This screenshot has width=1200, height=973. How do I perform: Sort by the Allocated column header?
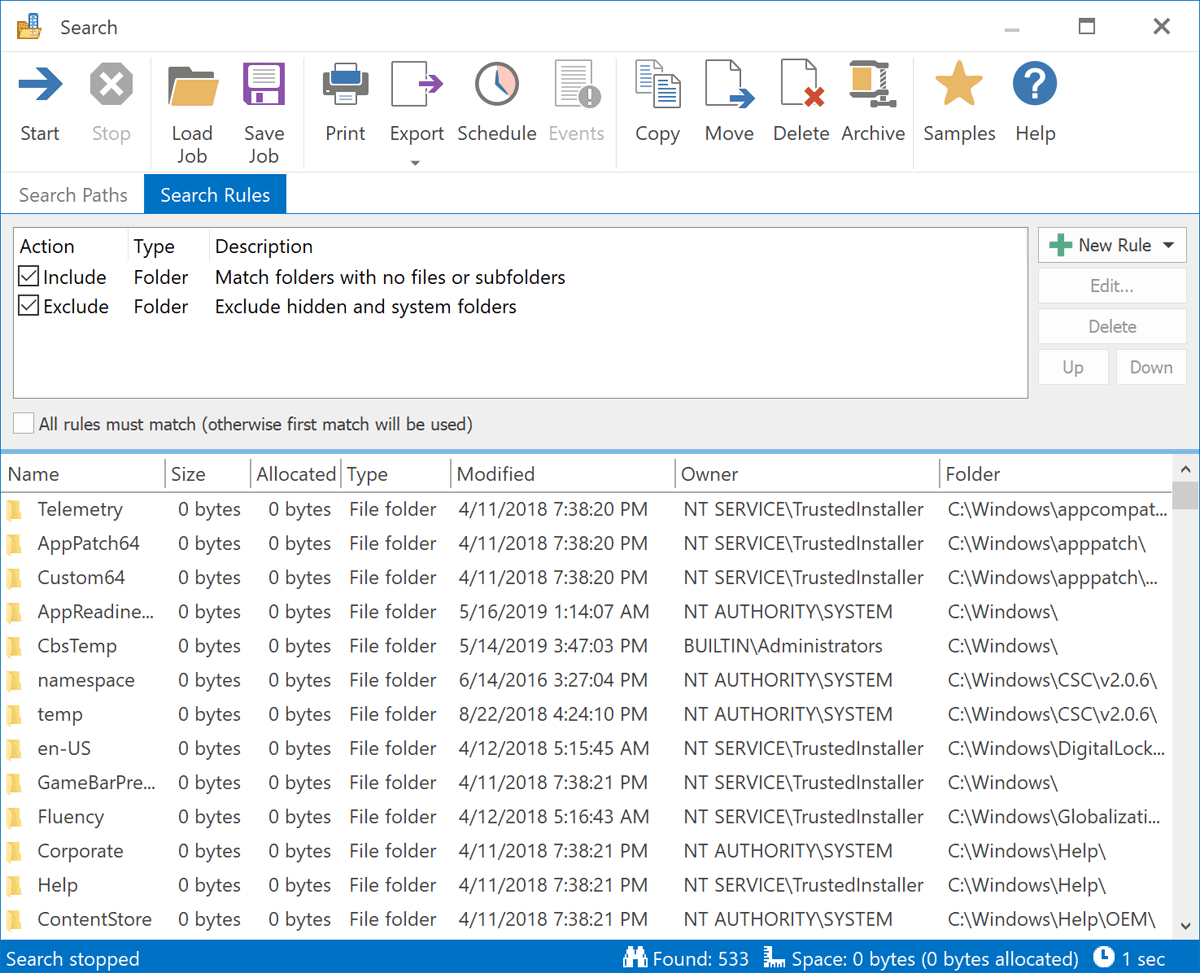296,474
